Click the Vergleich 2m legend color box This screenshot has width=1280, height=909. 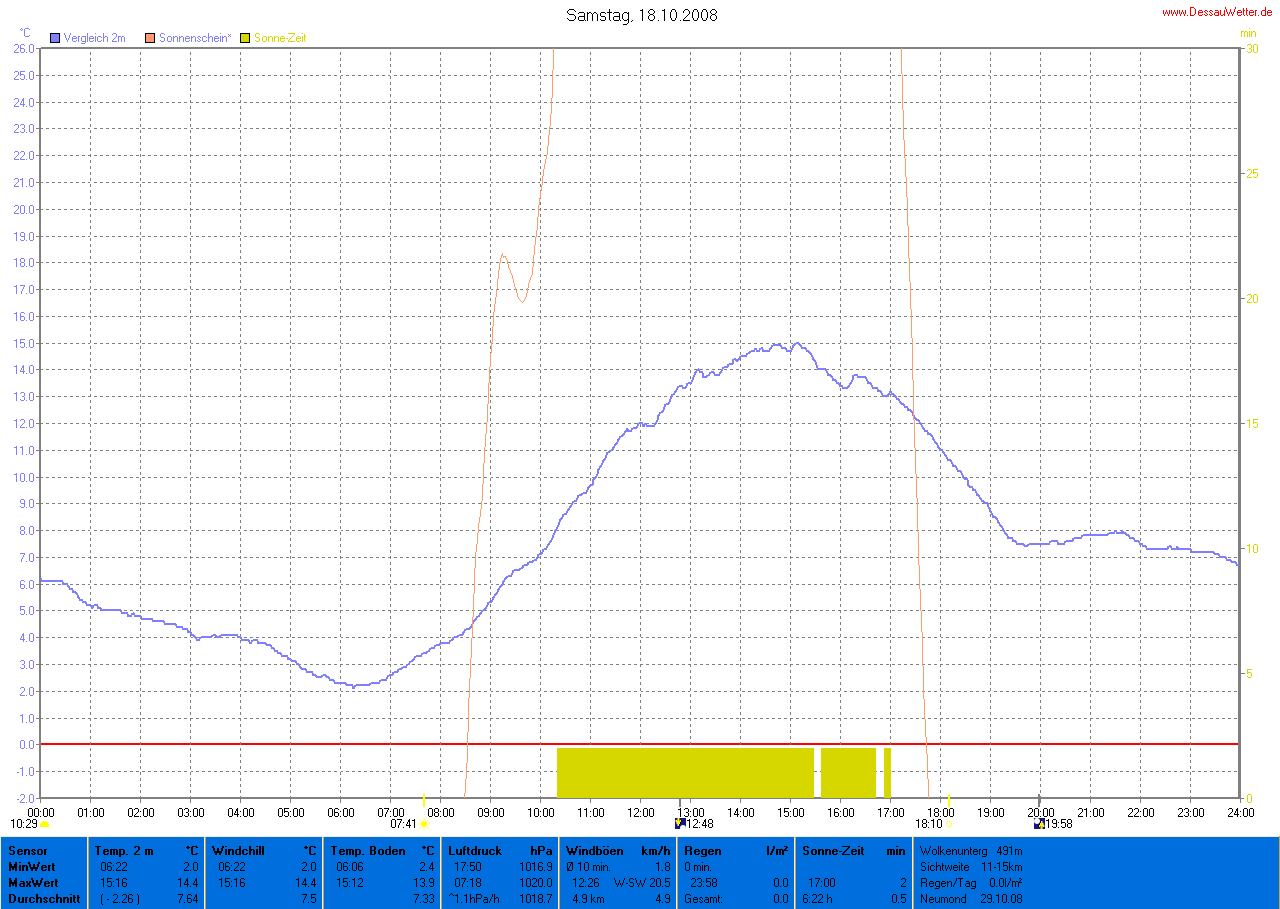pos(55,38)
